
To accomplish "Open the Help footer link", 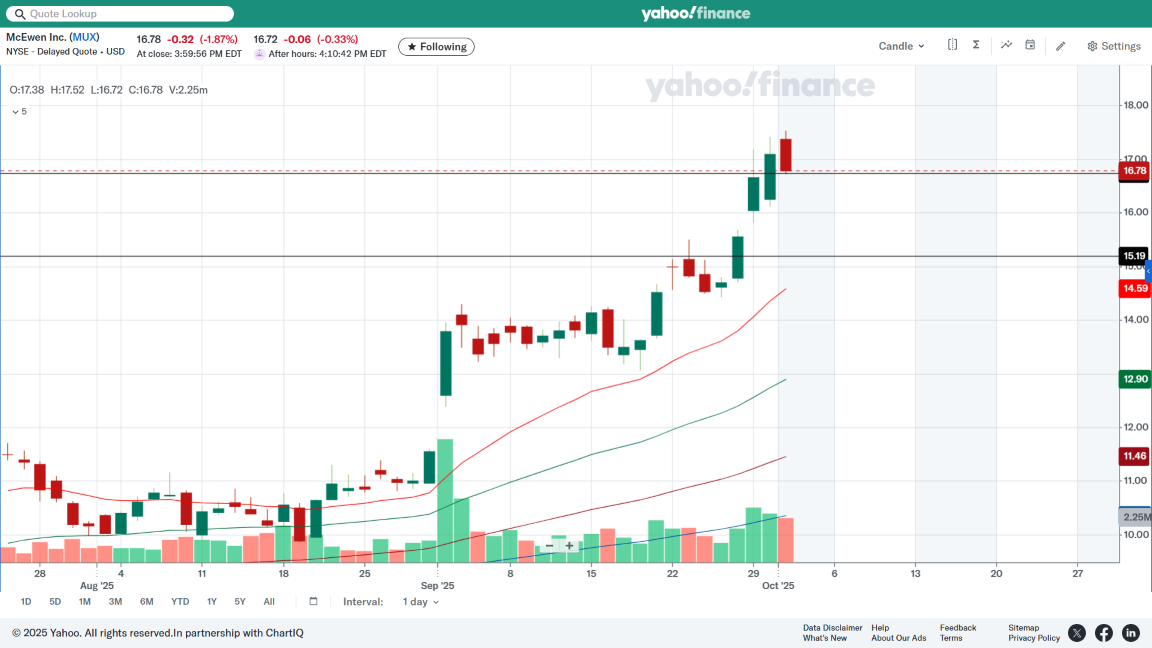I will [880, 628].
